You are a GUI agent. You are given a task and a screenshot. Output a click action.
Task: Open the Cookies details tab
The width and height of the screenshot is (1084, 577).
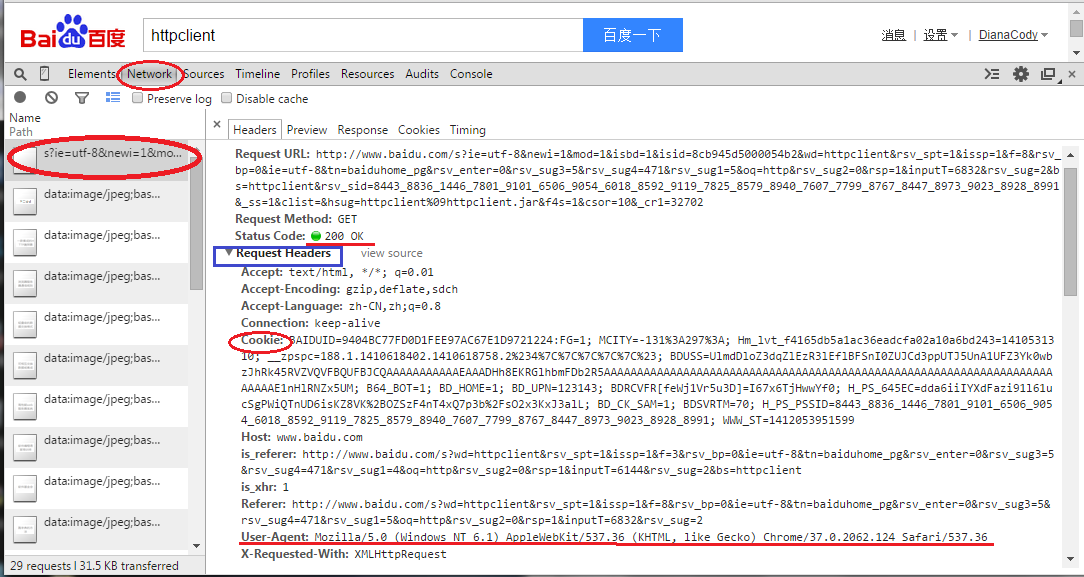click(x=419, y=130)
